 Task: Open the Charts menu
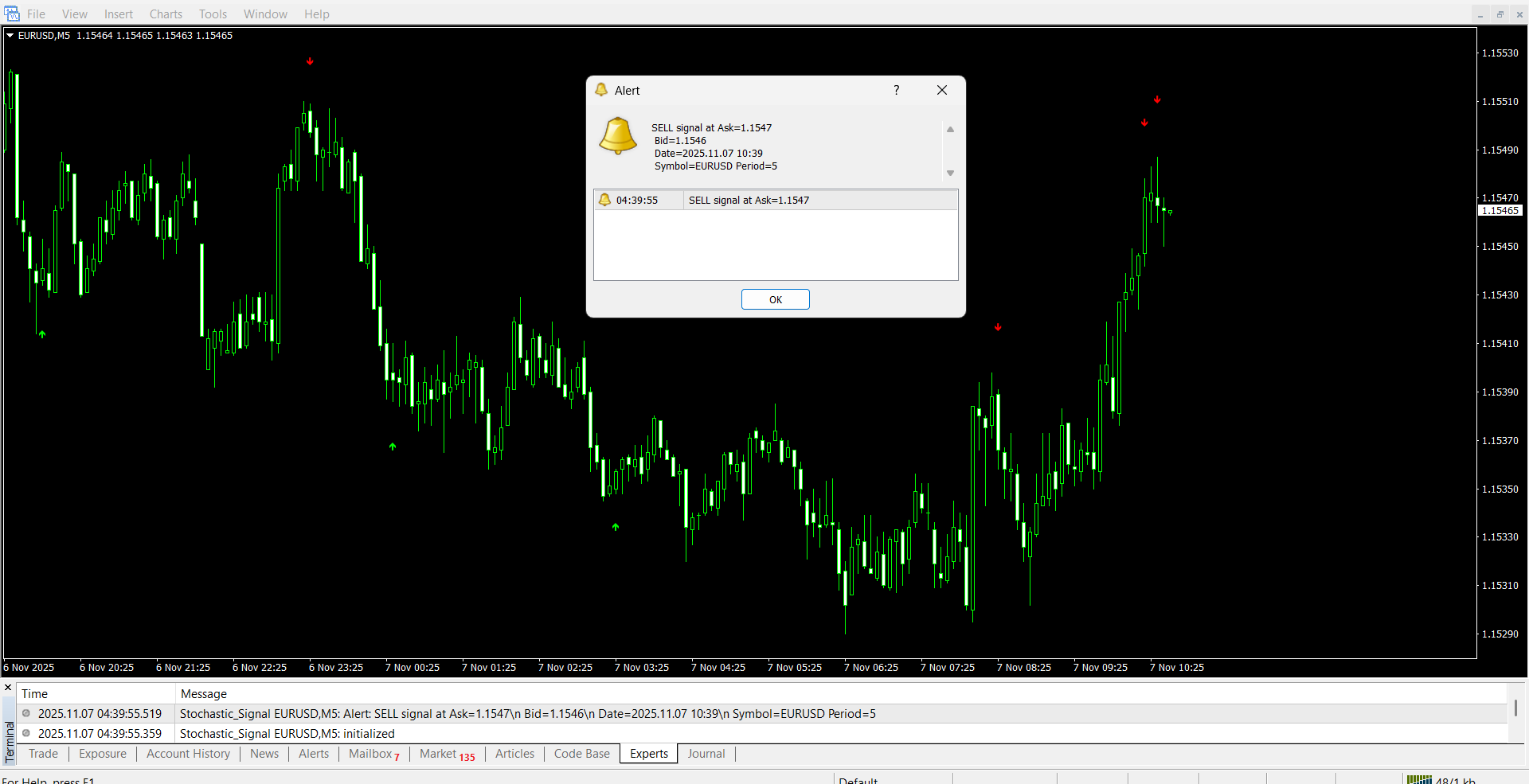166,14
